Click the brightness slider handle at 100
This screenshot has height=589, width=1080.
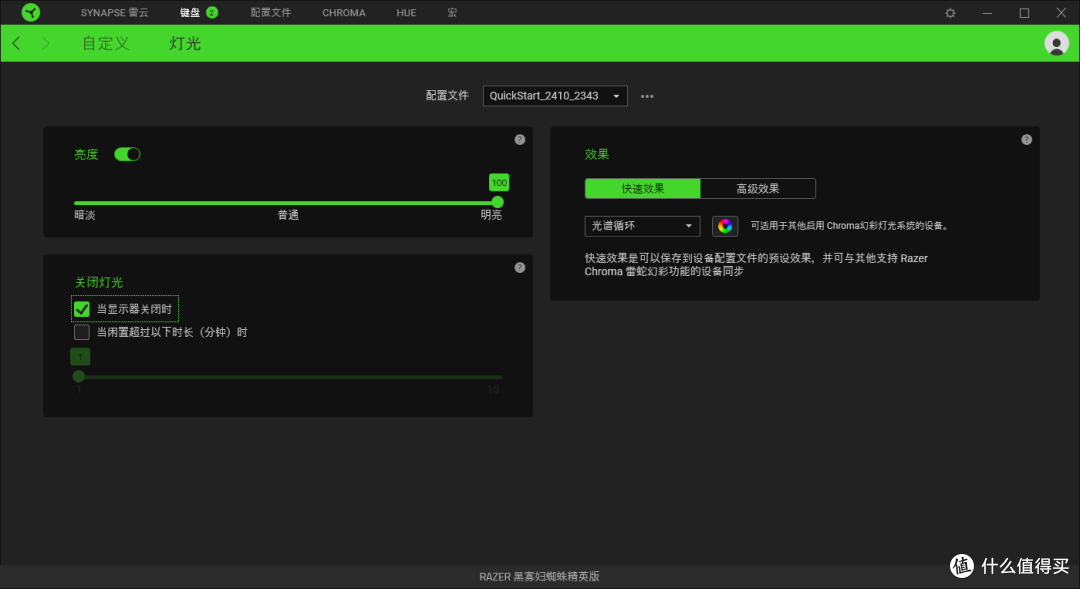point(497,203)
